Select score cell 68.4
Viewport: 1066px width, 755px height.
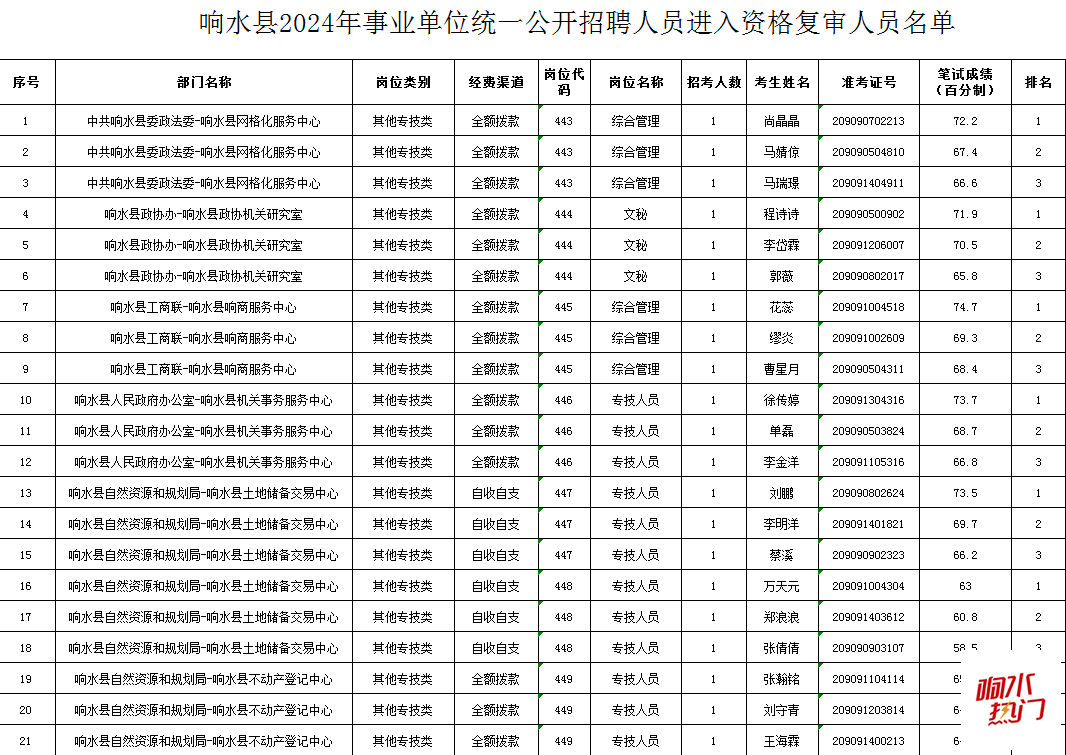965,370
